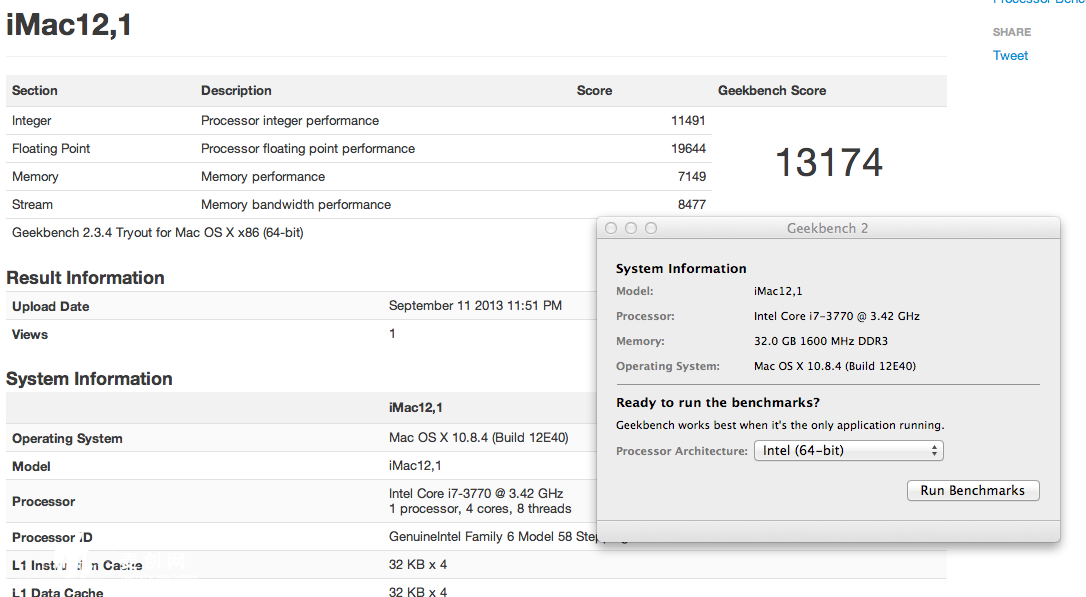
Task: Click the Memory performance row
Action: (x=358, y=177)
